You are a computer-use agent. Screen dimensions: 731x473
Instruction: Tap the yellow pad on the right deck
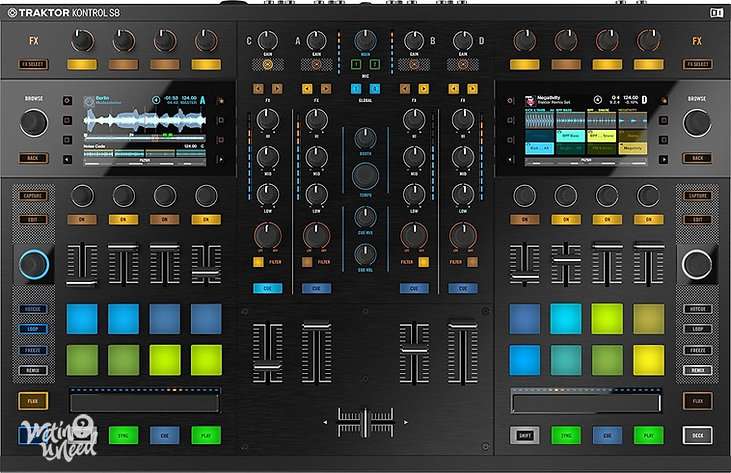pos(648,360)
